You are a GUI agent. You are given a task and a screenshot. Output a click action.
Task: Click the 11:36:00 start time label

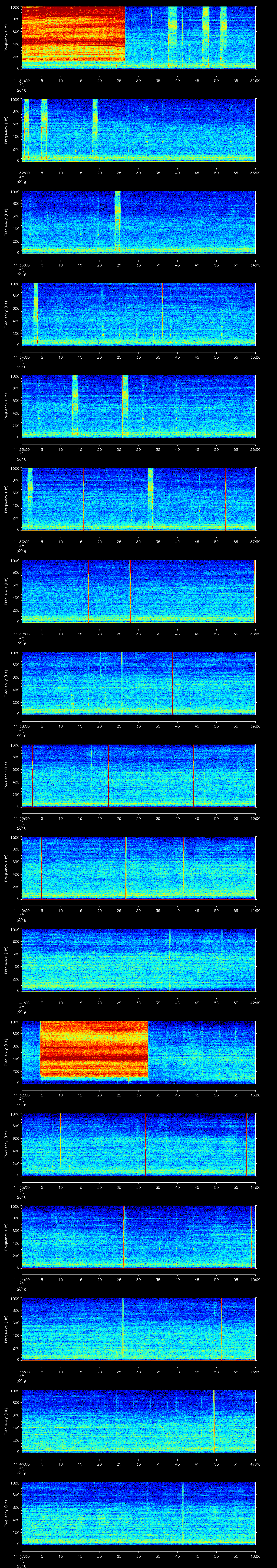pos(21,542)
